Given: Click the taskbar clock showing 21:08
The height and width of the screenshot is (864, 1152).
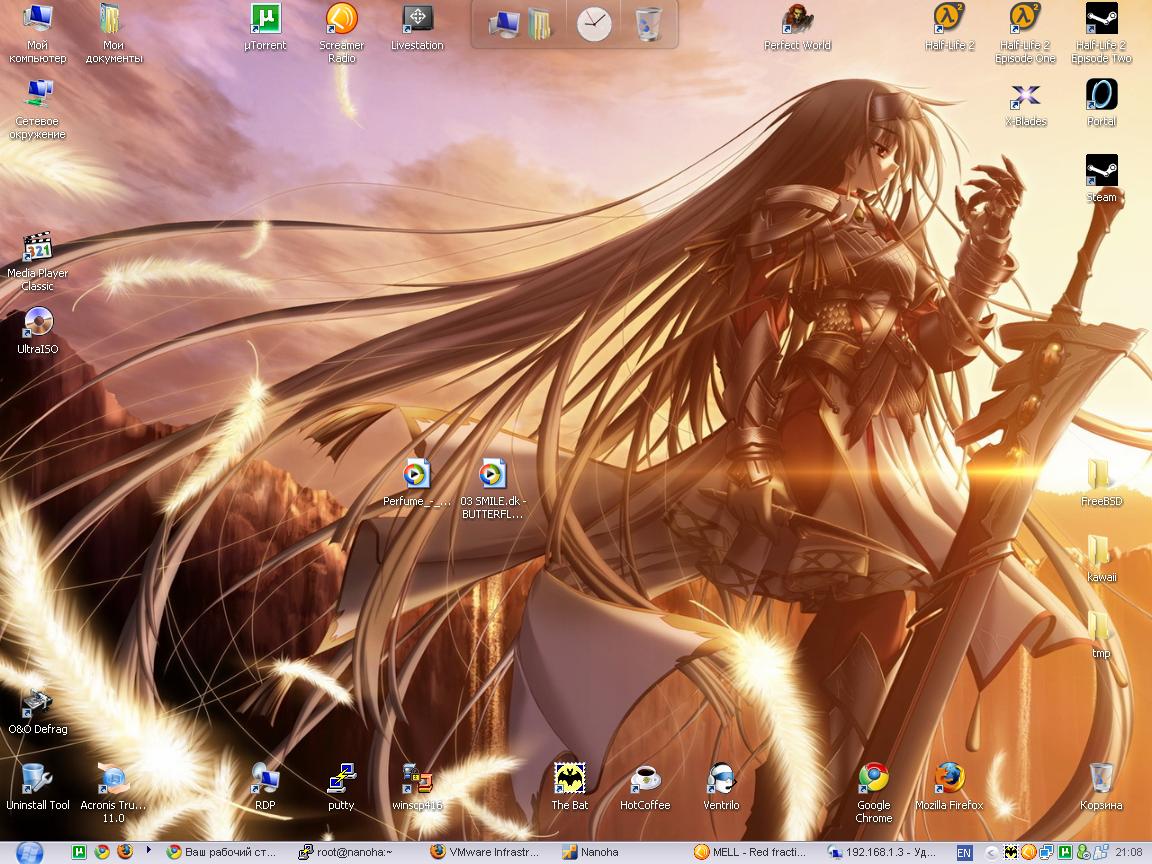Looking at the screenshot, I should click(1128, 852).
